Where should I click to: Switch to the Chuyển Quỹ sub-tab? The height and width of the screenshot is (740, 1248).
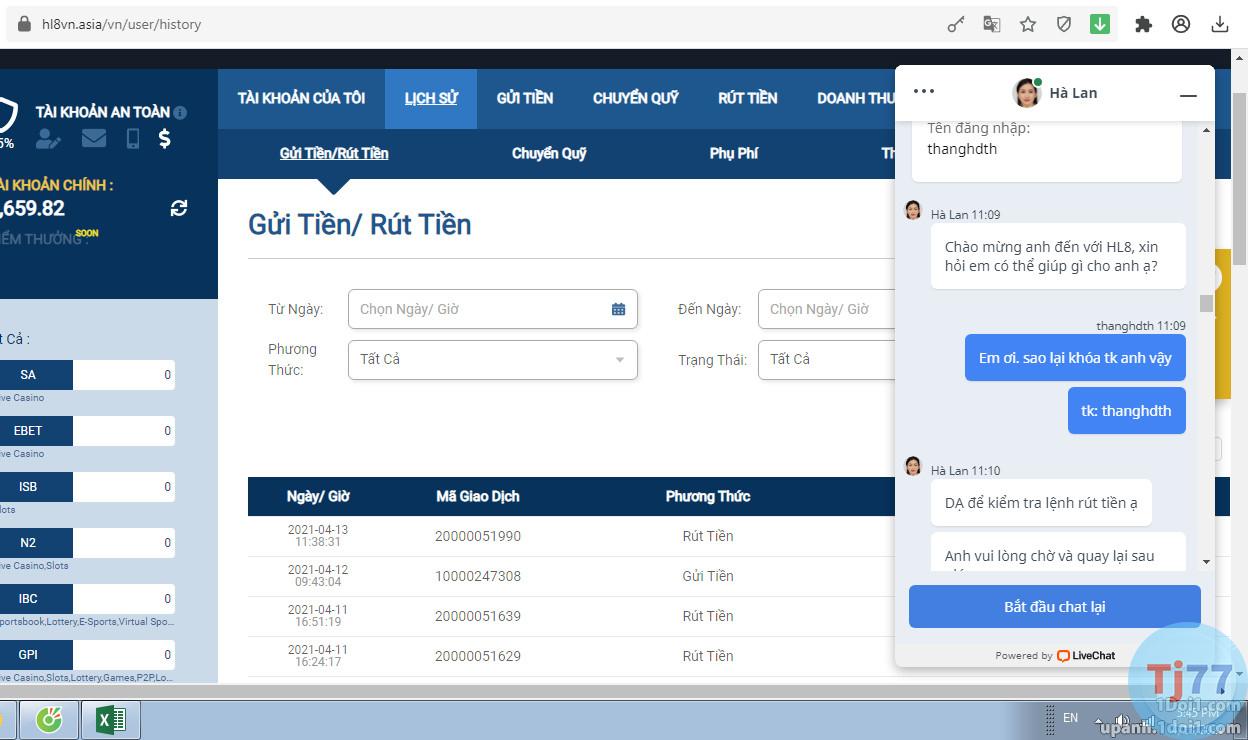549,154
